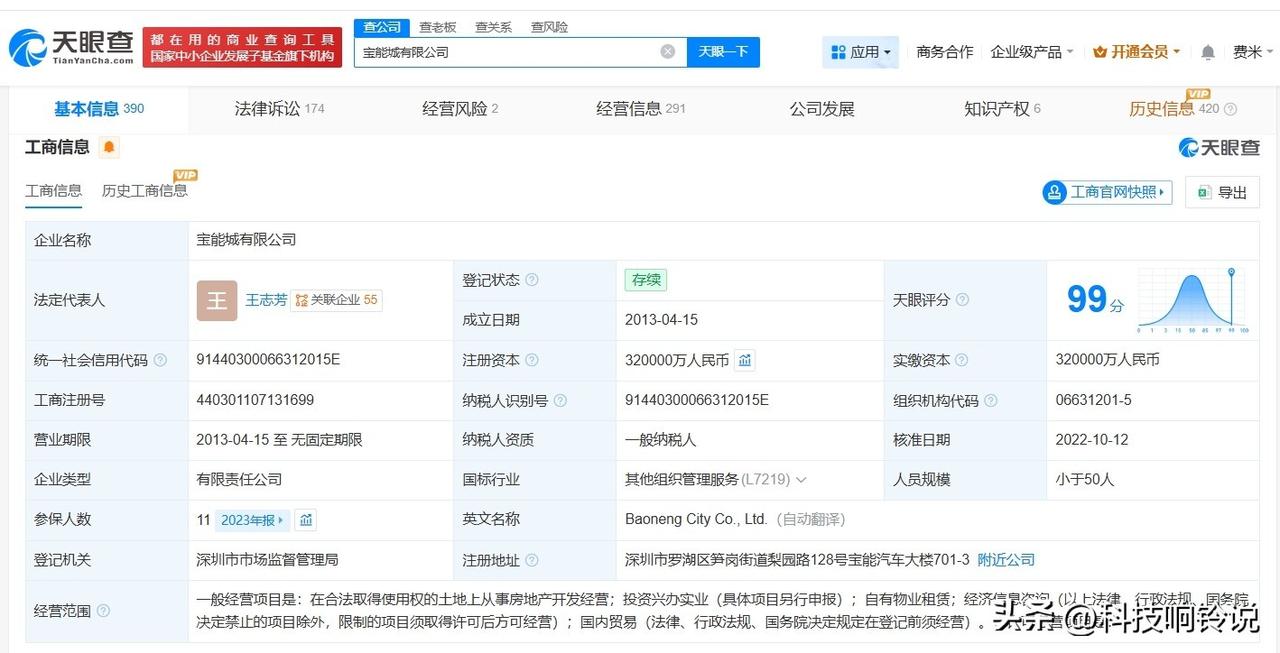The image size is (1280, 653).
Task: Open chart icon next to 参保人数 2023年报
Action: [x=306, y=520]
